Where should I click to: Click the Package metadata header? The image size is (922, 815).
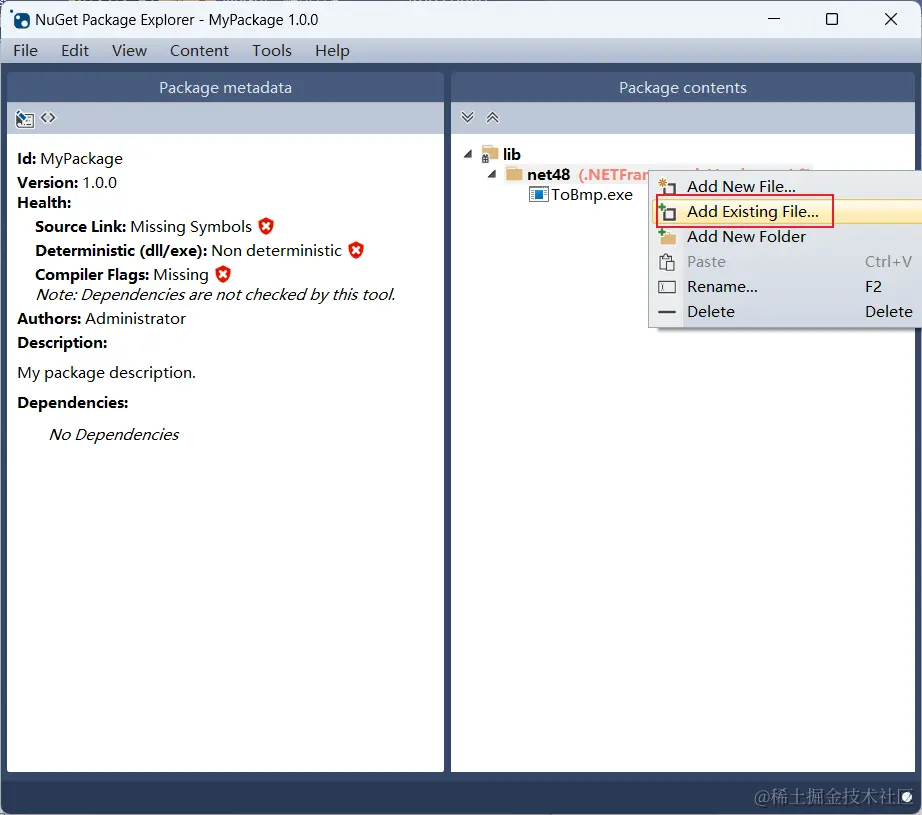(225, 88)
